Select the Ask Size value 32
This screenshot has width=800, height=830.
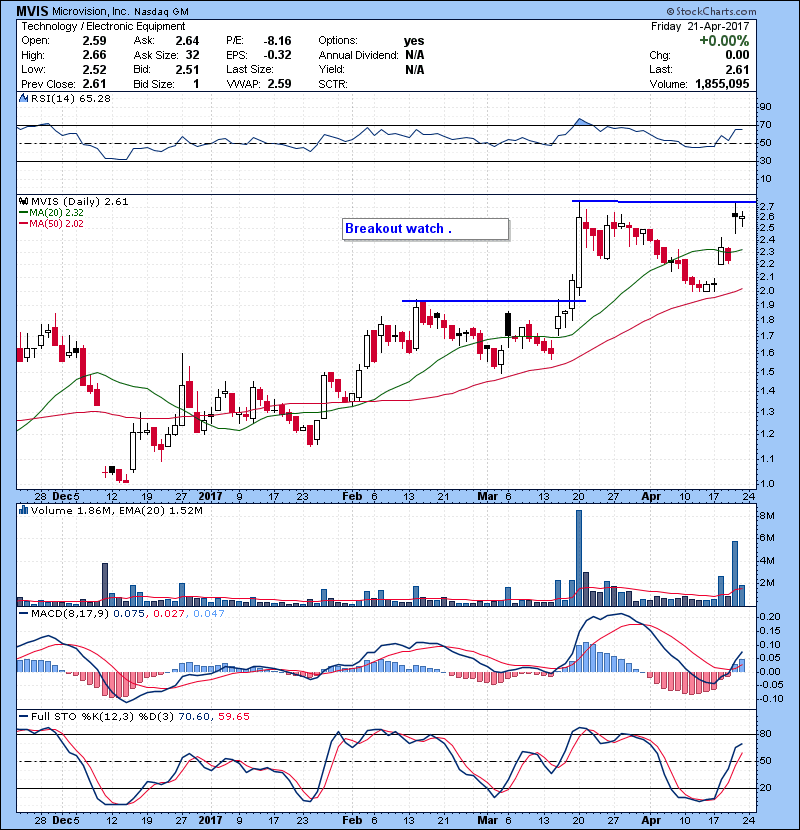[193, 55]
